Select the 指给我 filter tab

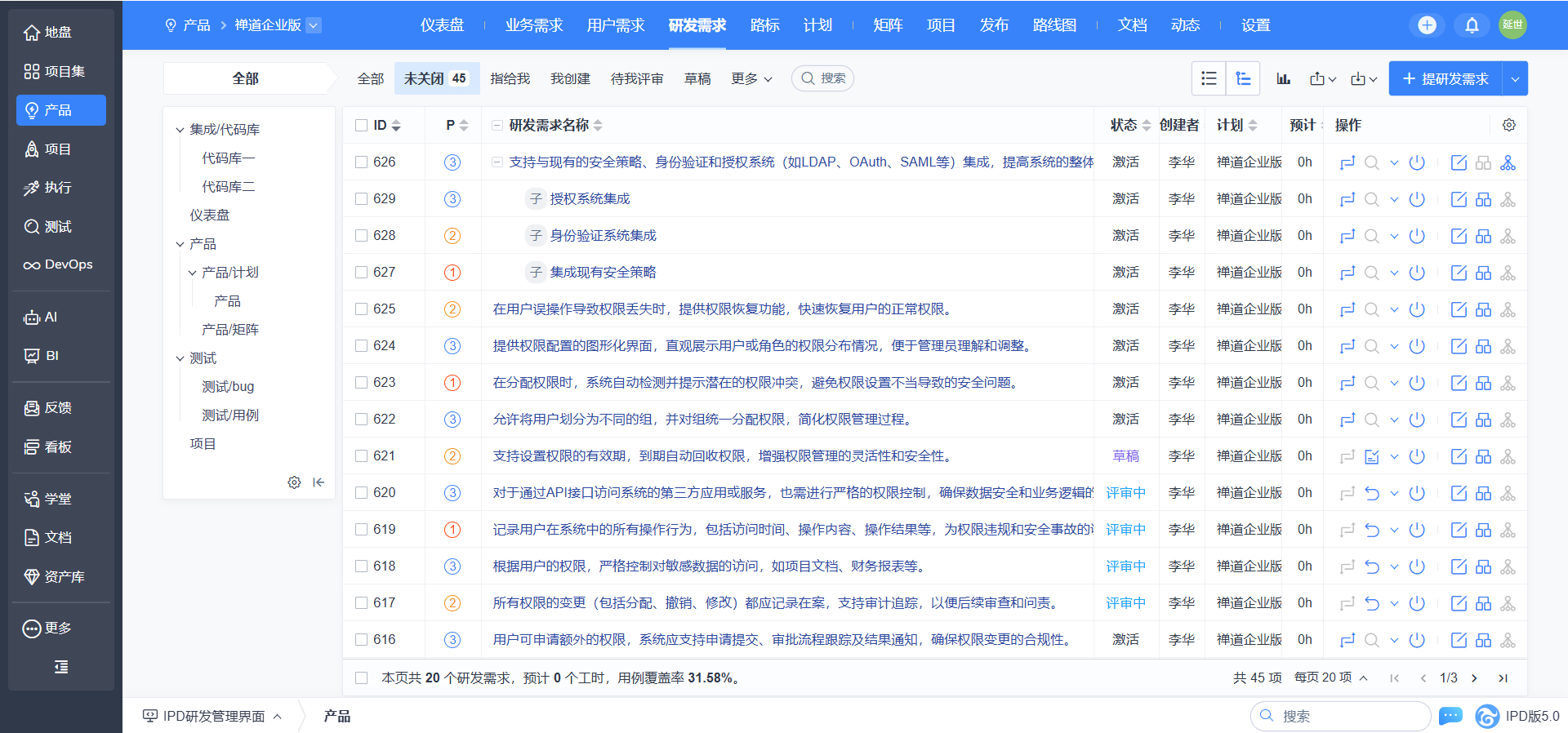510,79
